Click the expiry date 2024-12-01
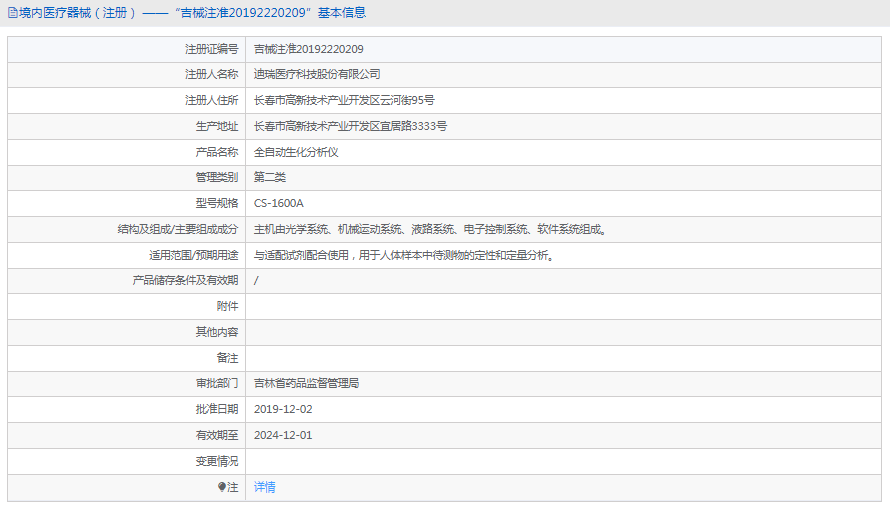The width and height of the screenshot is (890, 505). pyautogui.click(x=283, y=435)
